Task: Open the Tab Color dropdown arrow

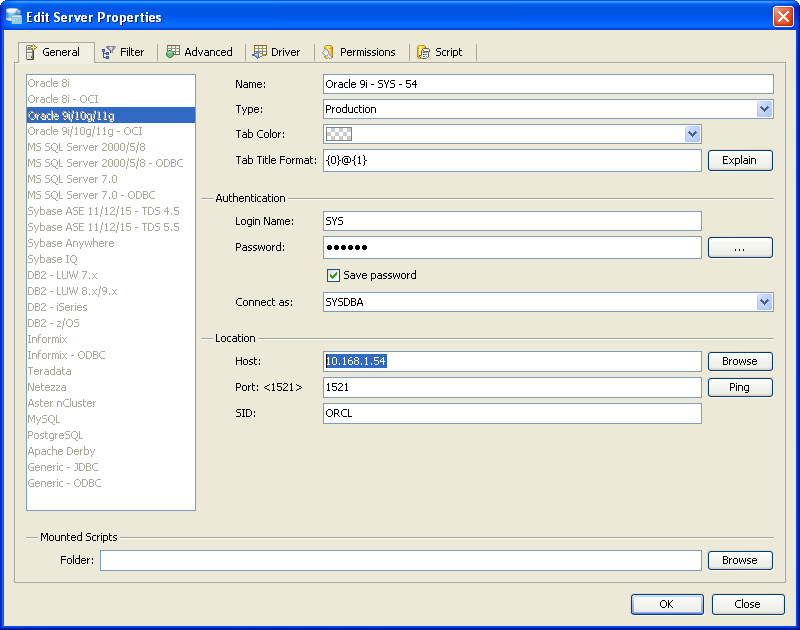Action: click(692, 134)
